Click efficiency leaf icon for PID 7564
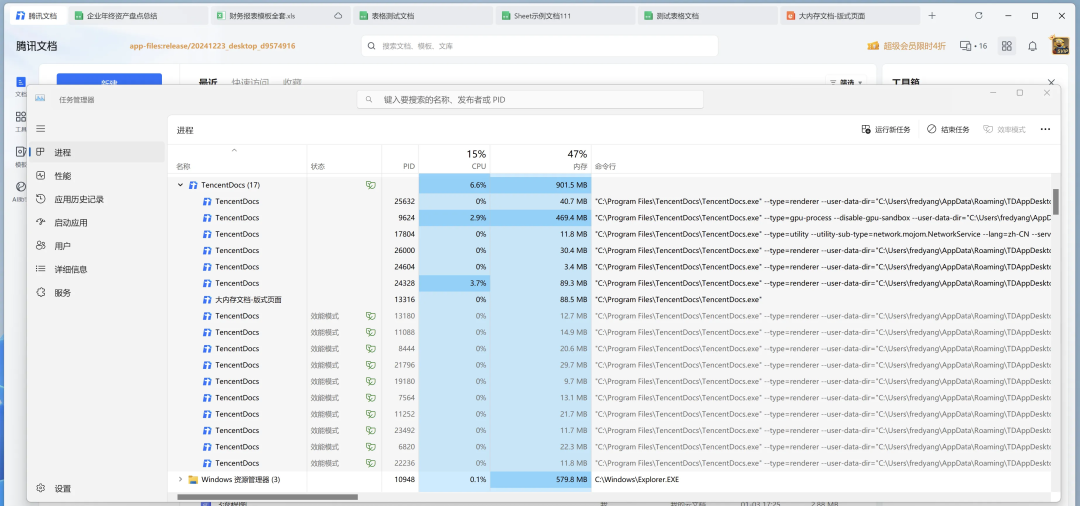Screen dimensions: 1080x506 coord(371,397)
